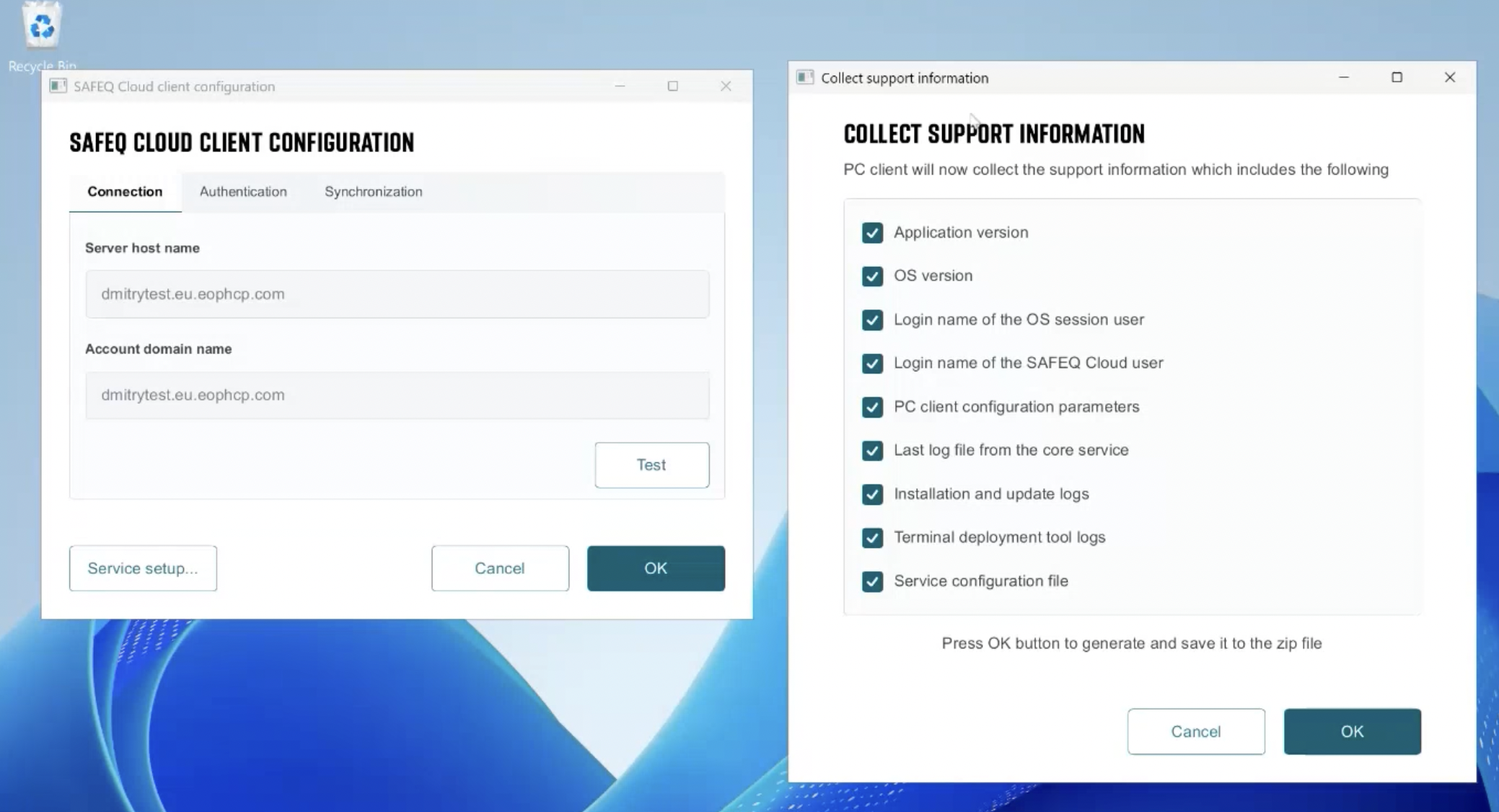Toggle Login name of the OS session user checkbox

tap(872, 320)
